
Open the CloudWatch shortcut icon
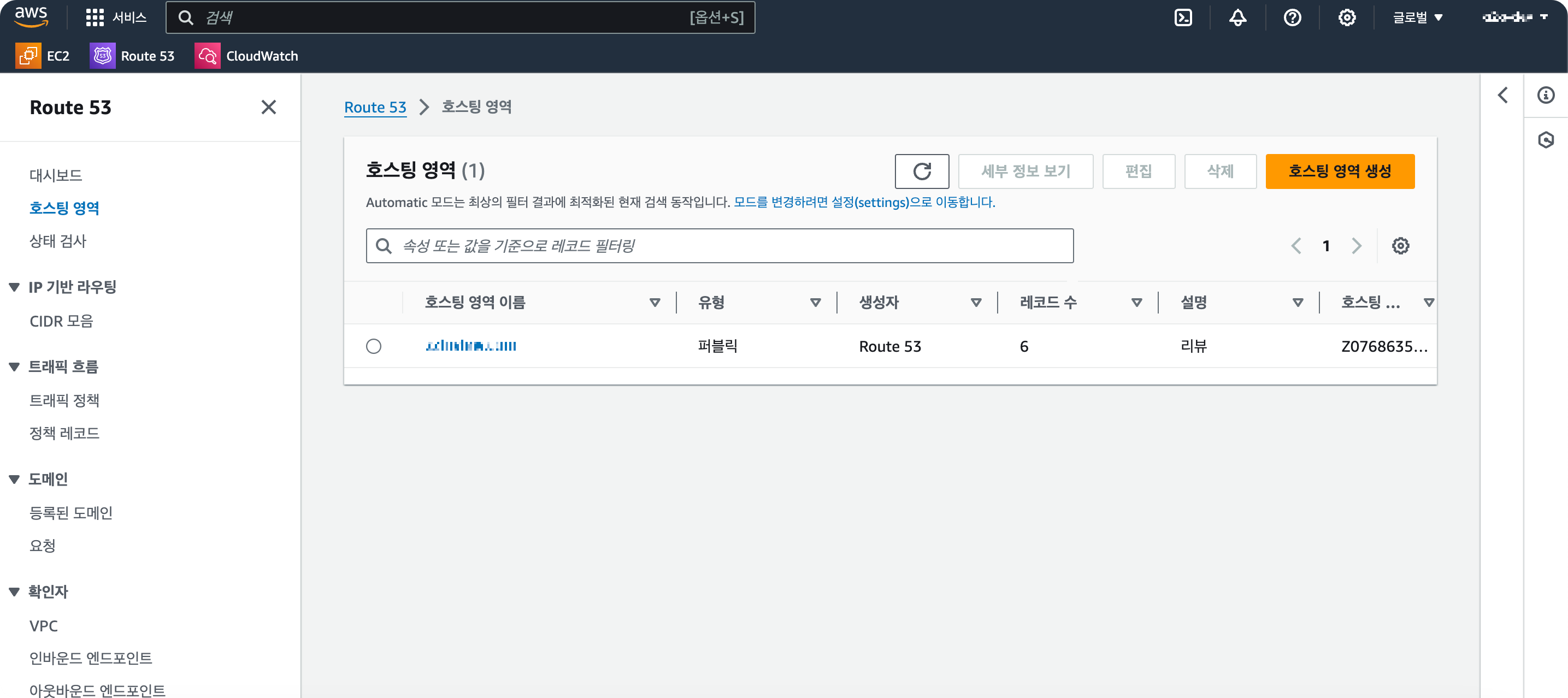[207, 55]
